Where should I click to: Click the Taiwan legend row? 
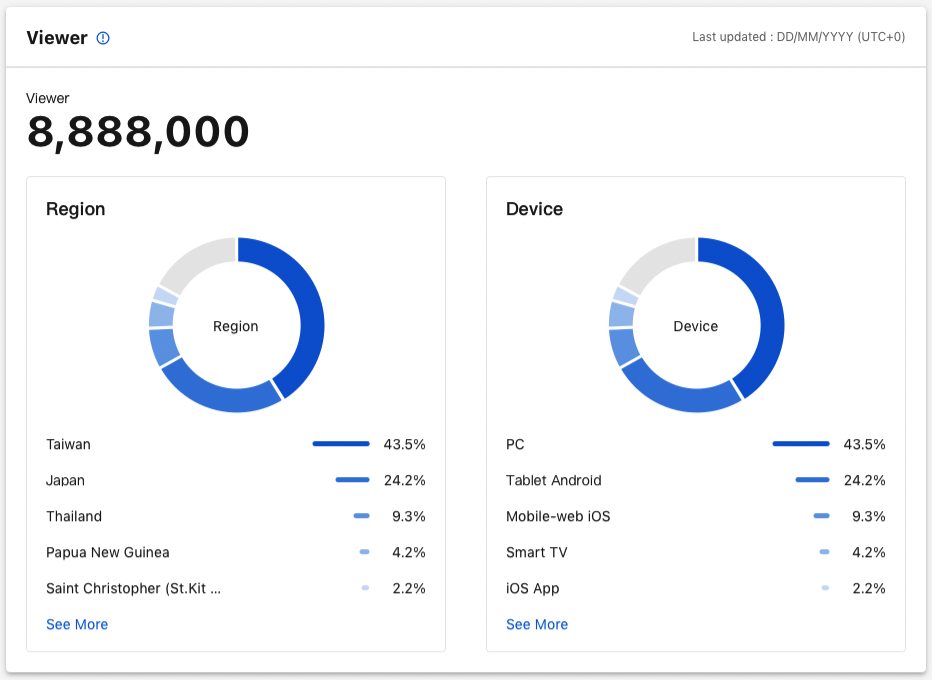pos(66,444)
